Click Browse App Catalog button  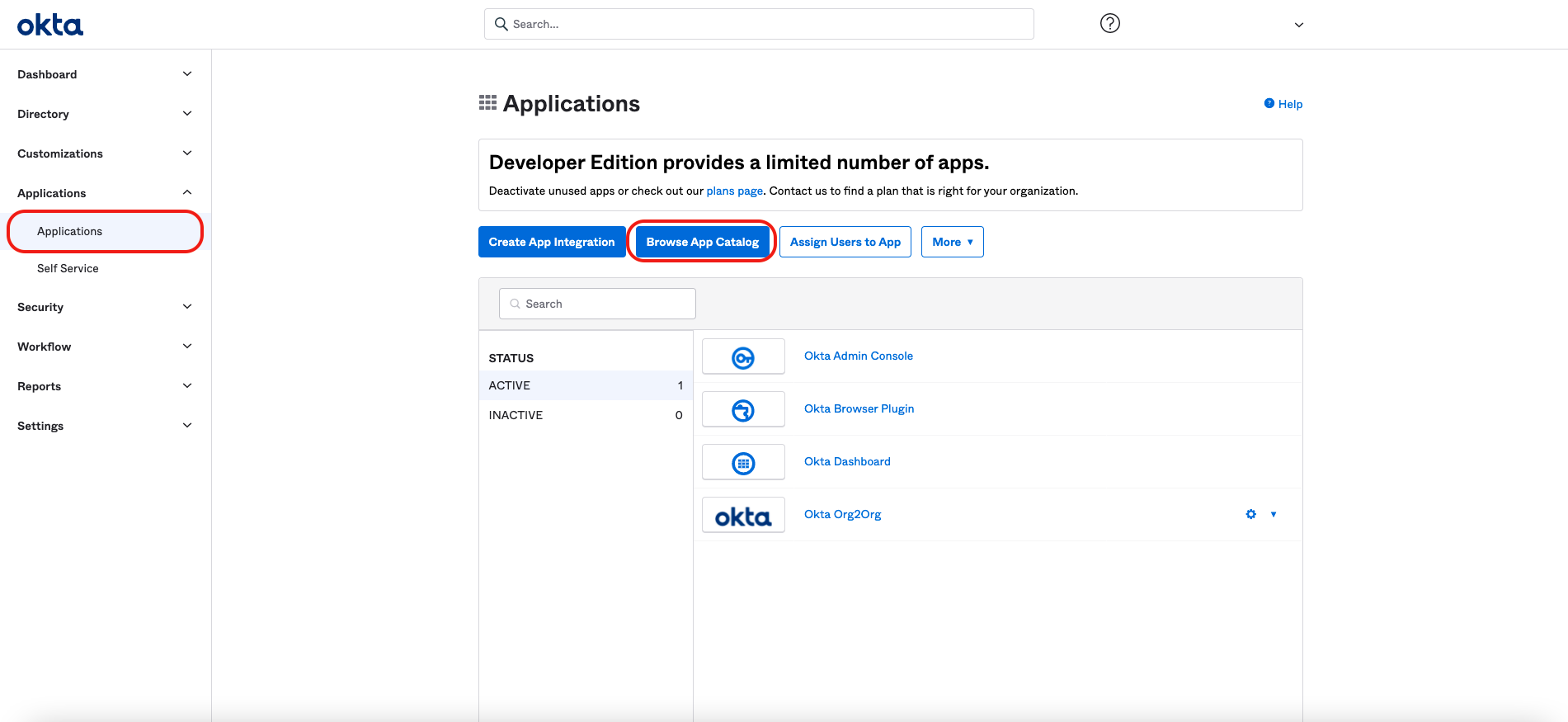[702, 242]
